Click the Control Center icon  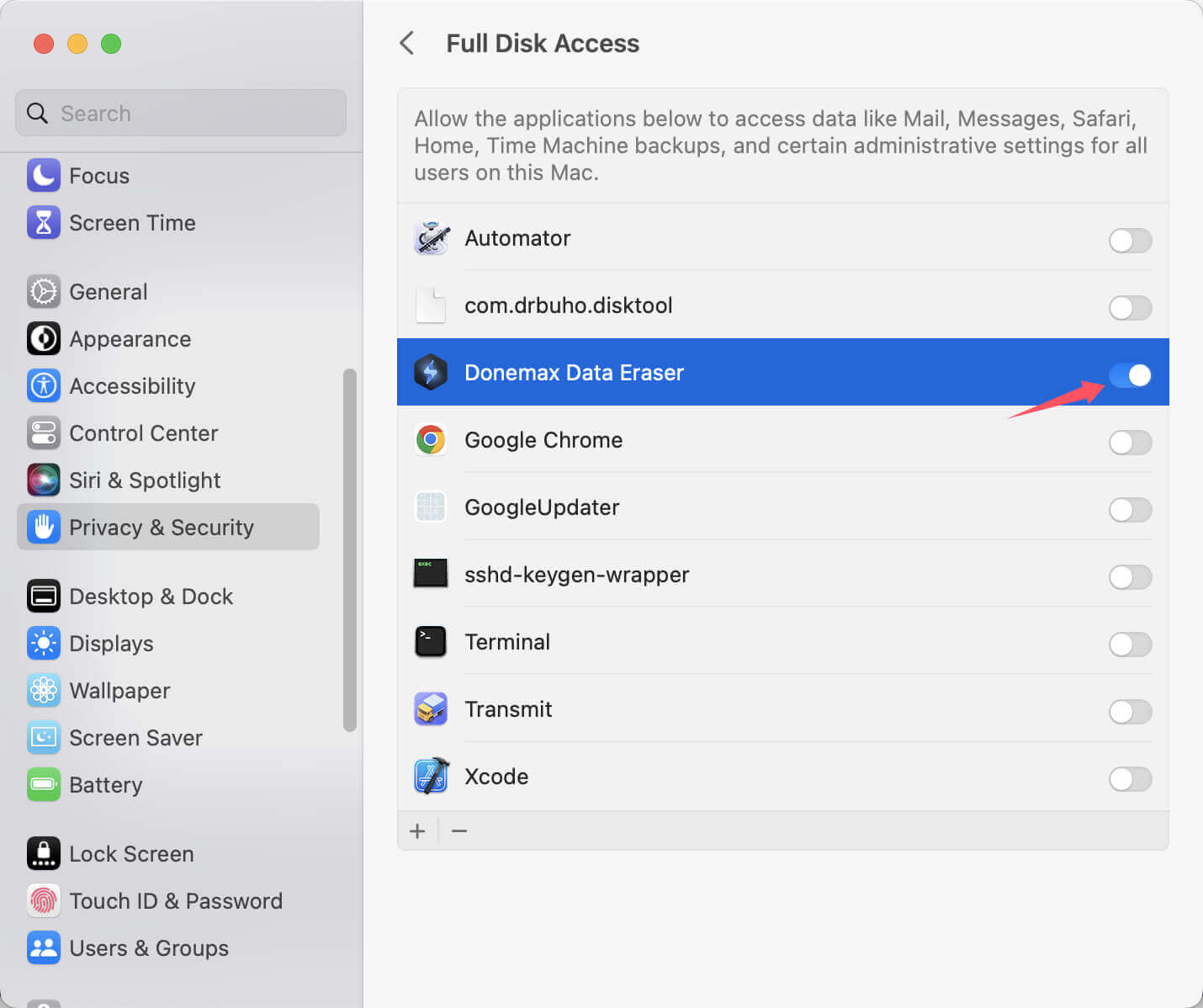pyautogui.click(x=43, y=432)
